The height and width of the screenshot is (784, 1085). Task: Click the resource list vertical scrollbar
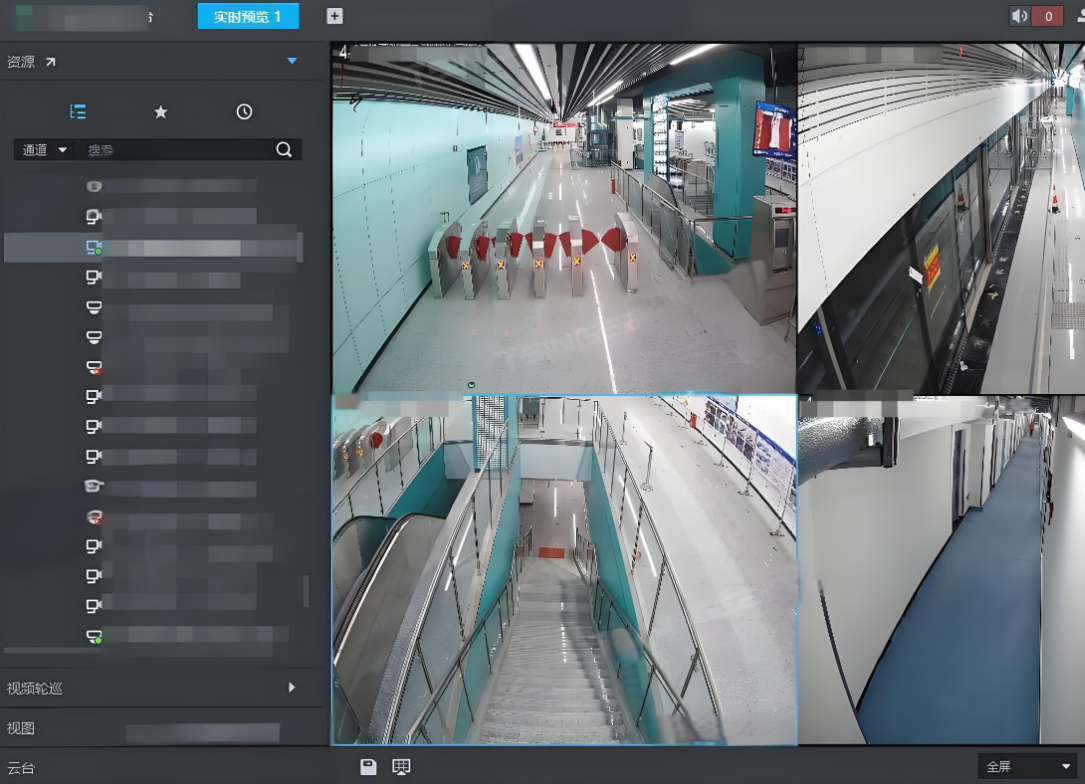[306, 590]
